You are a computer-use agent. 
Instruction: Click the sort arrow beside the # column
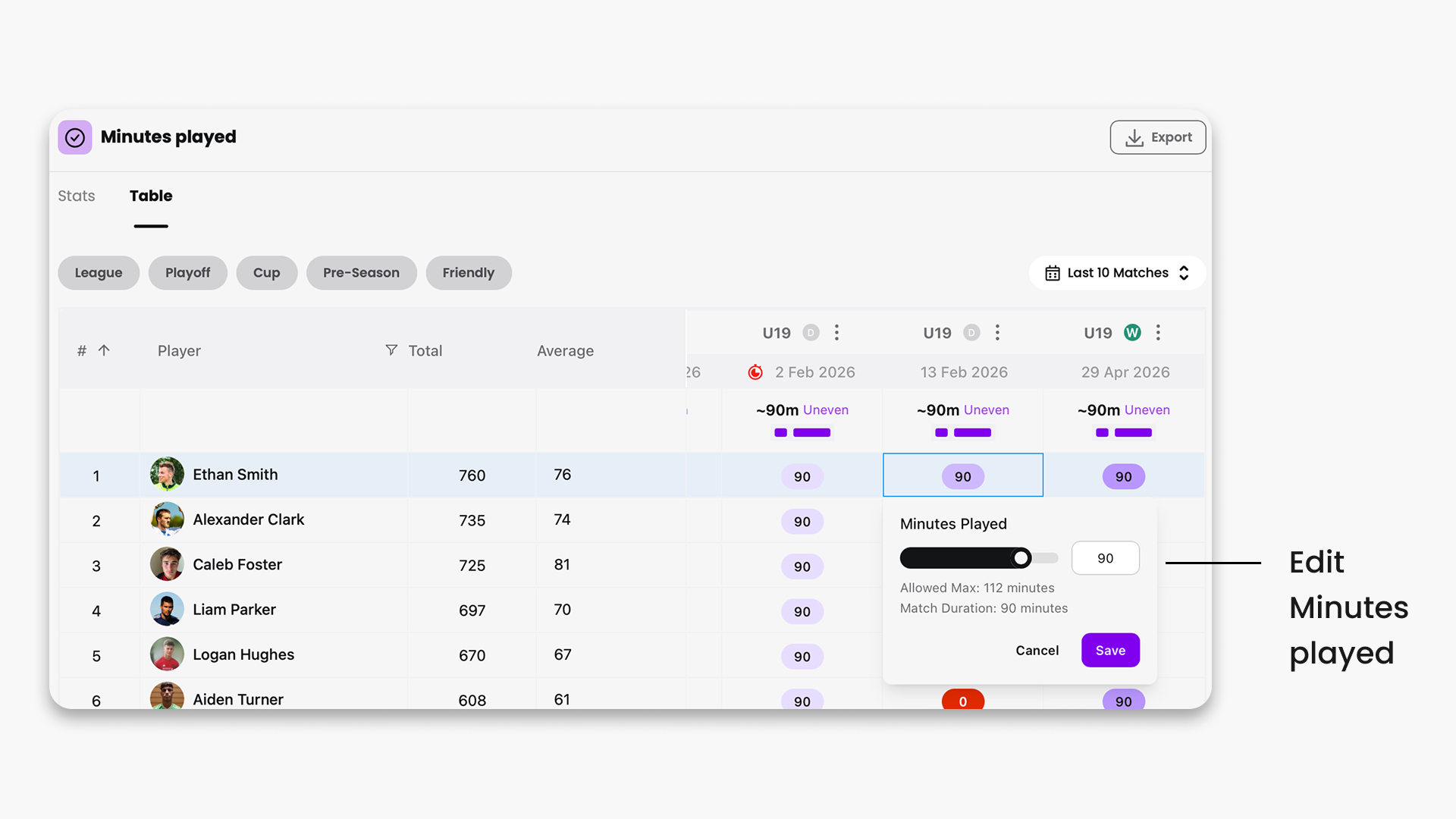(104, 350)
